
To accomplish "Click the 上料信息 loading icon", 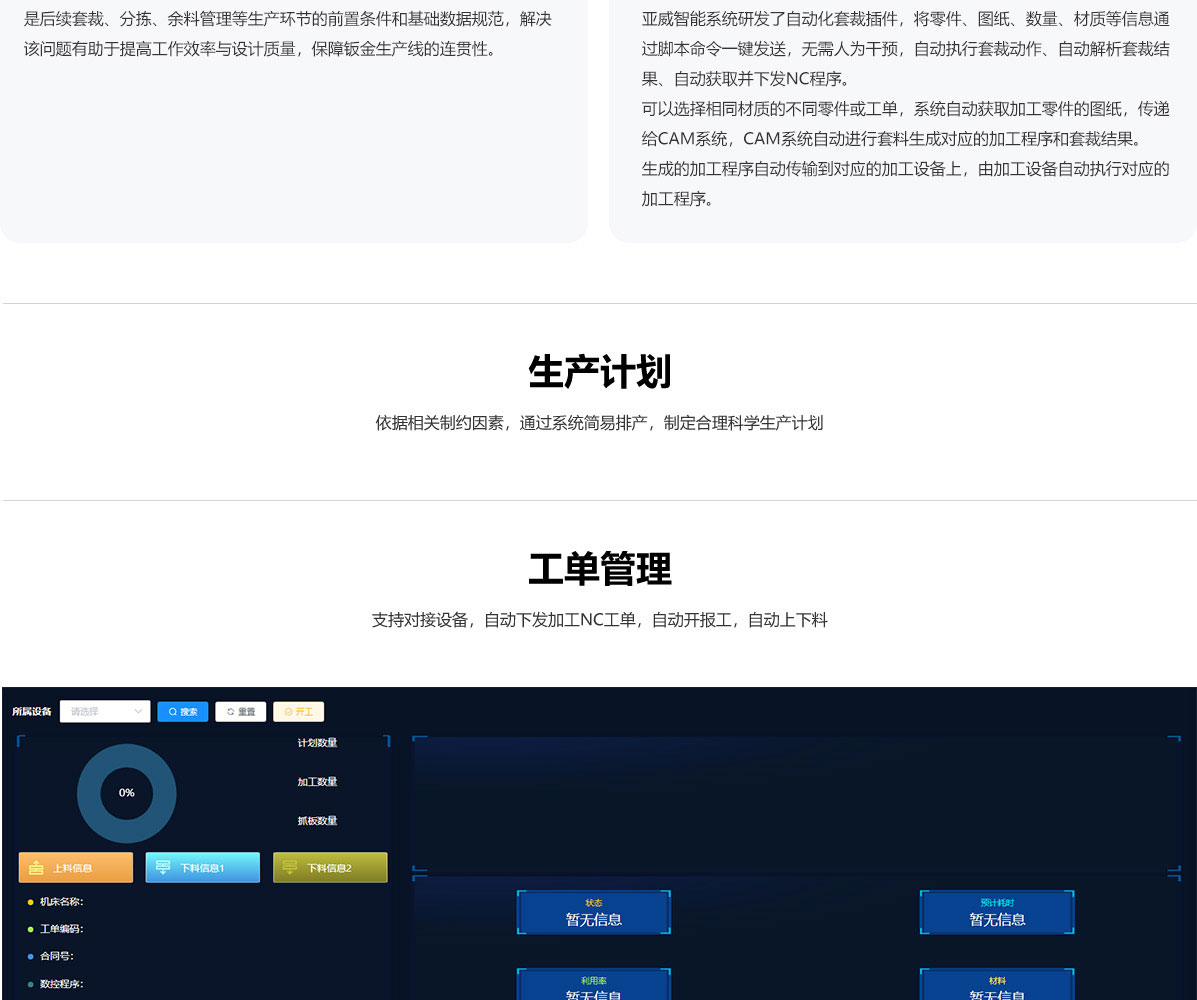I will pyautogui.click(x=36, y=868).
